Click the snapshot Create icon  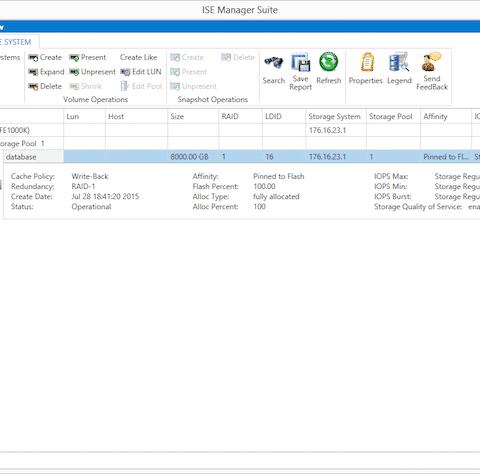coord(175,58)
